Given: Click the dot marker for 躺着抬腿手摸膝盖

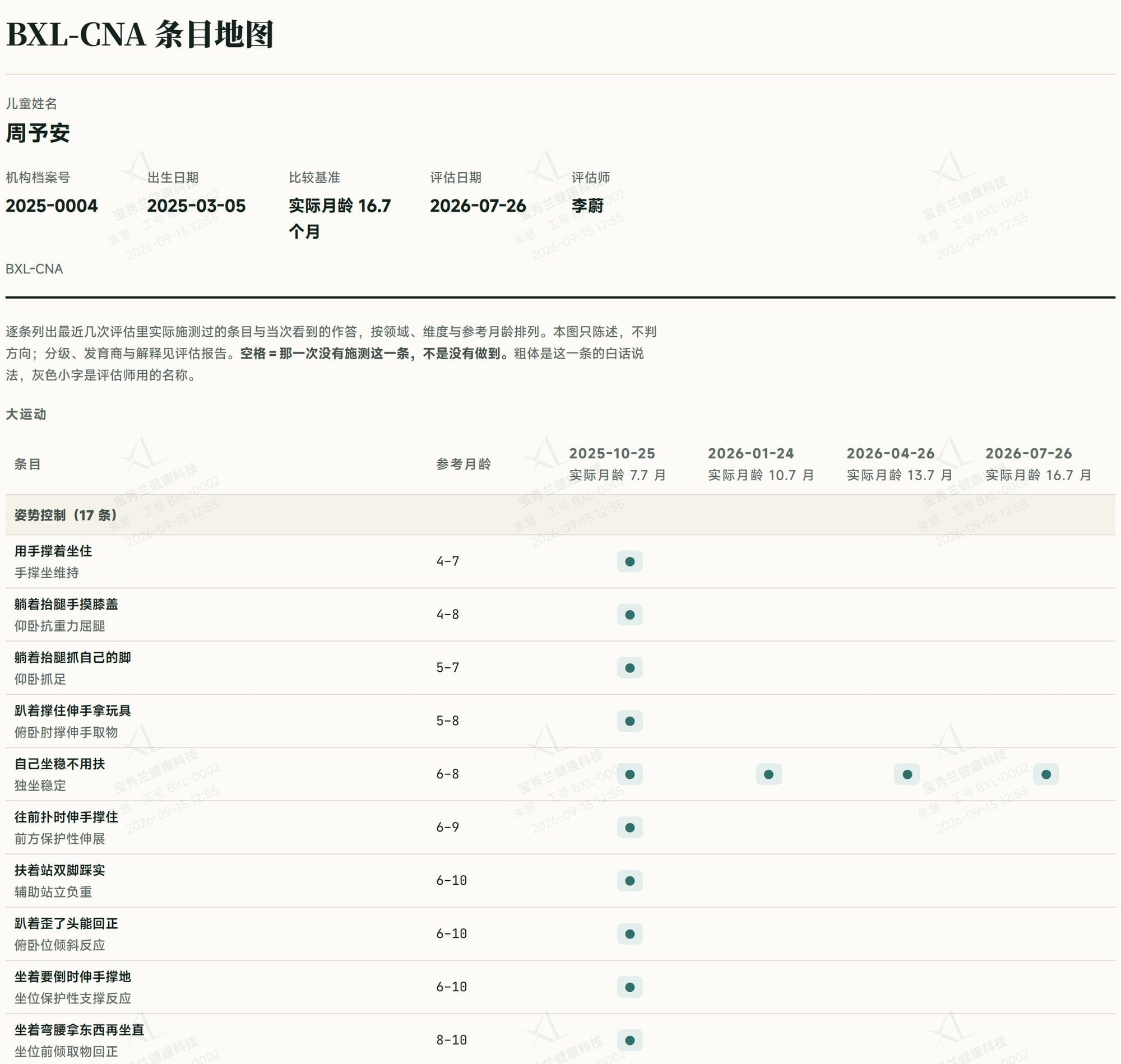Looking at the screenshot, I should click(629, 615).
